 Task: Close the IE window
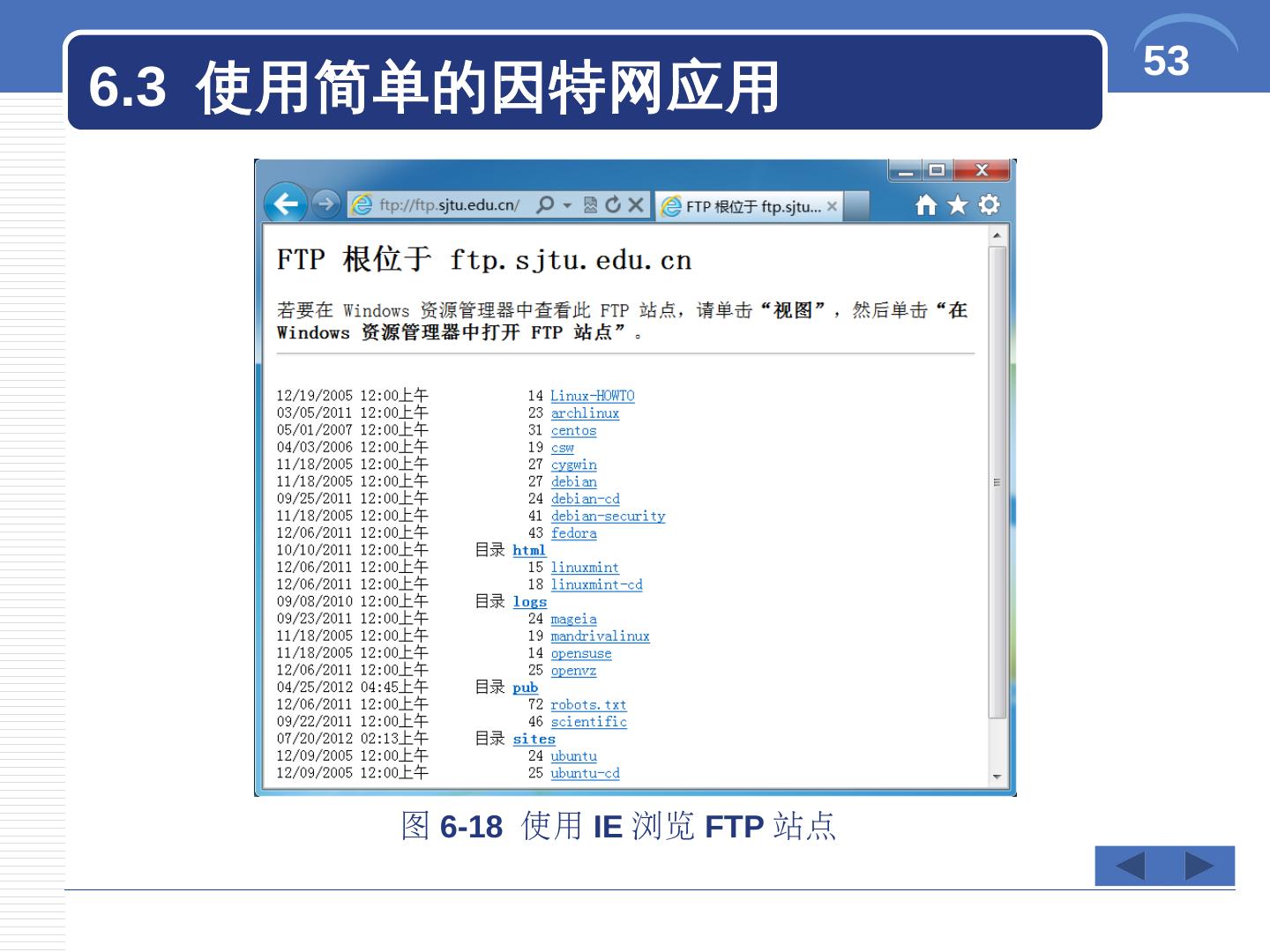click(982, 170)
